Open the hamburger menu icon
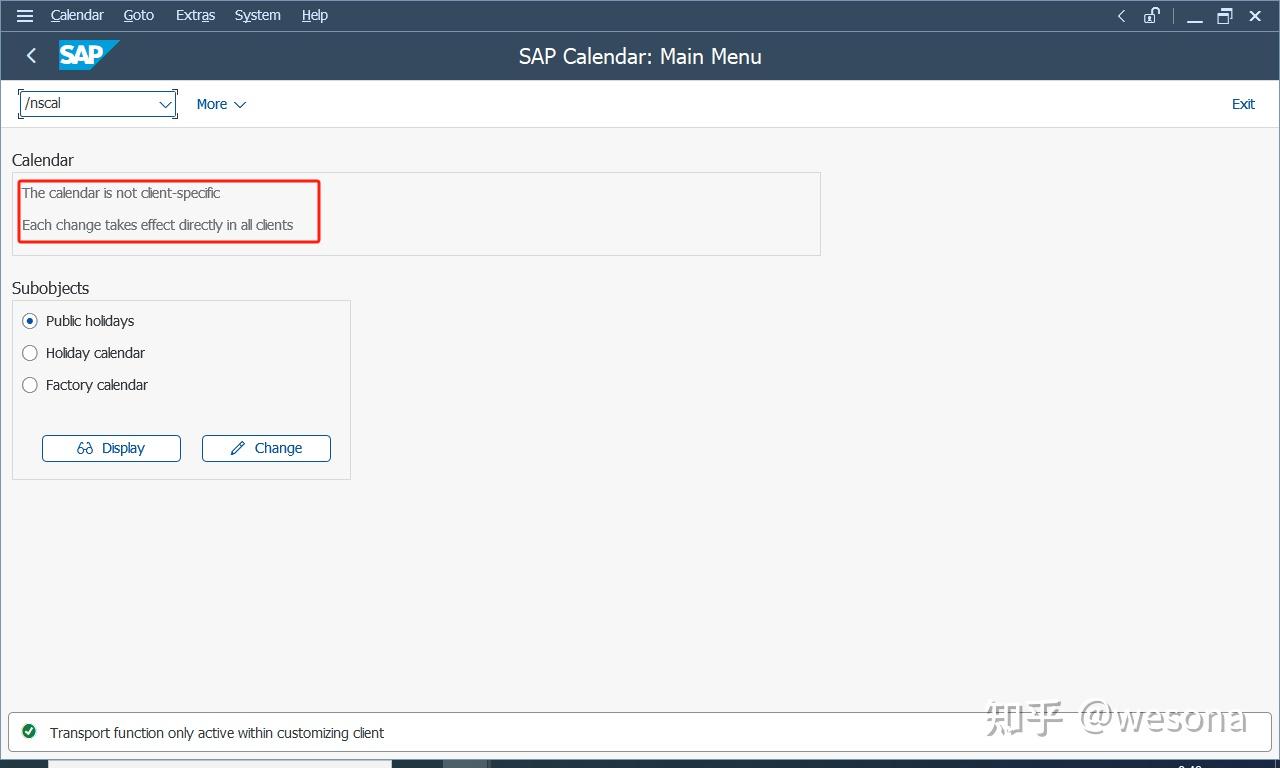 point(24,15)
